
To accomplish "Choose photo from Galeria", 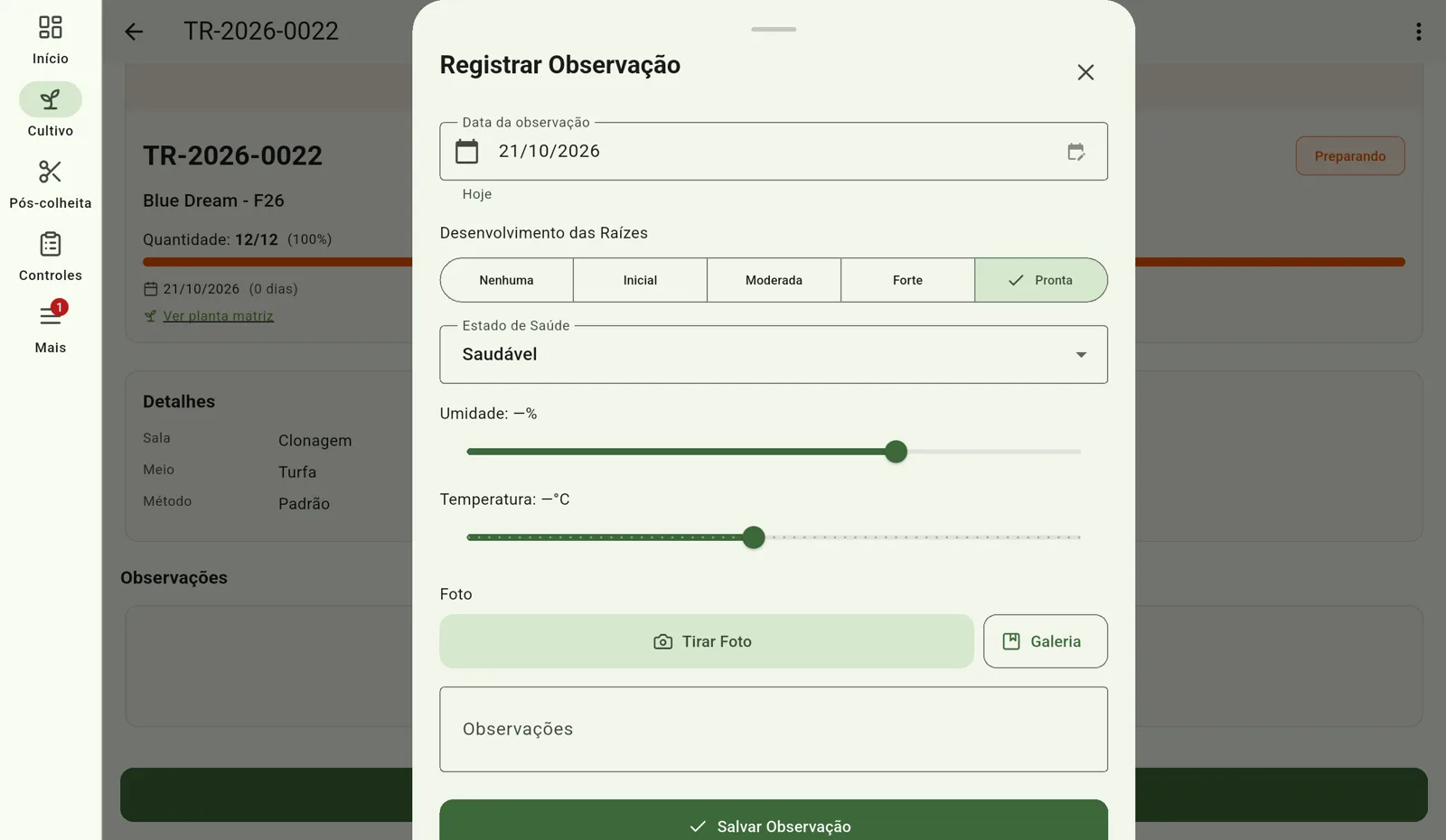I will pyautogui.click(x=1046, y=641).
